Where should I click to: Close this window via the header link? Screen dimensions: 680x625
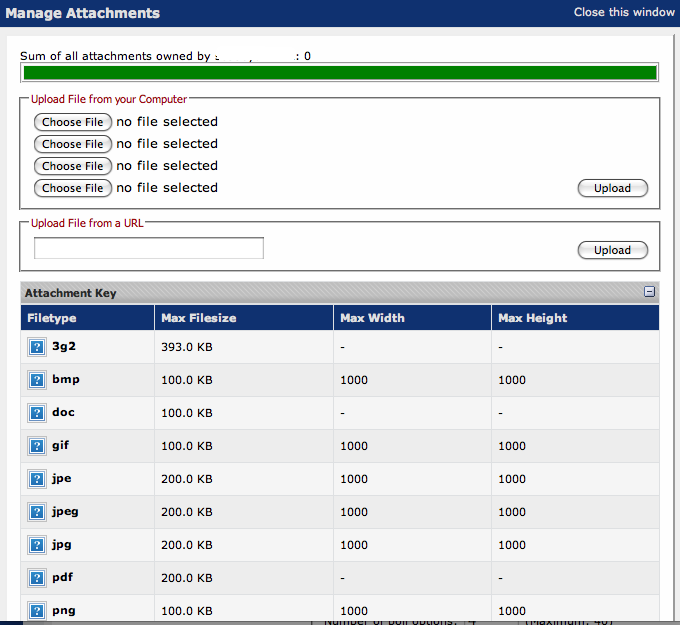coord(624,12)
